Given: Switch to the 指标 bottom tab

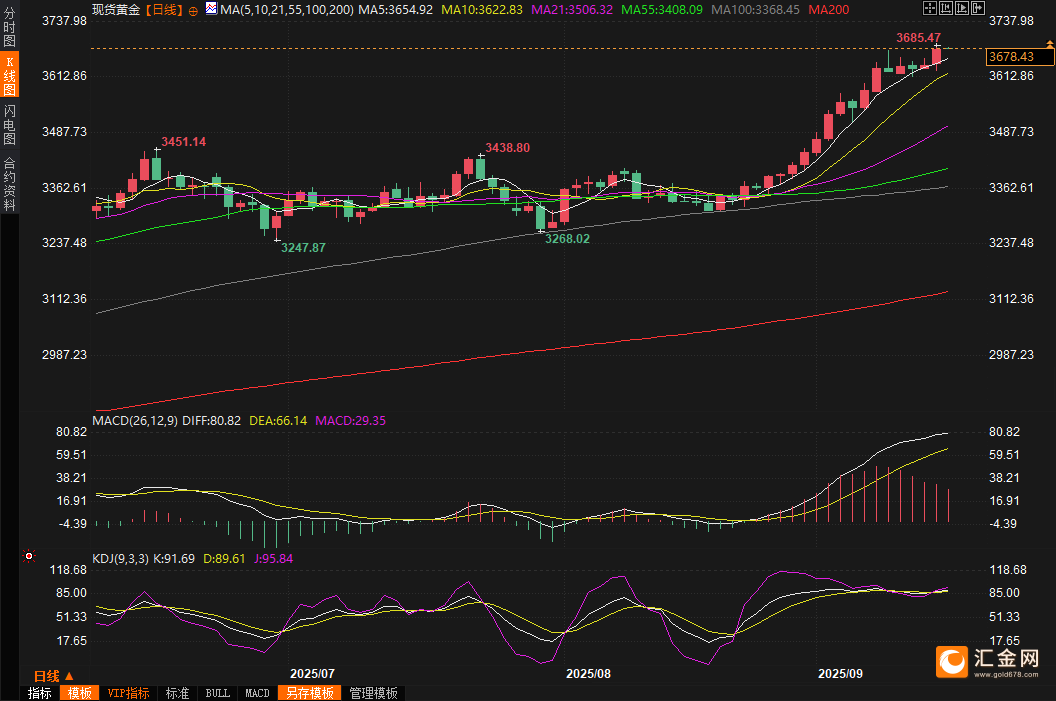Looking at the screenshot, I should (x=40, y=693).
